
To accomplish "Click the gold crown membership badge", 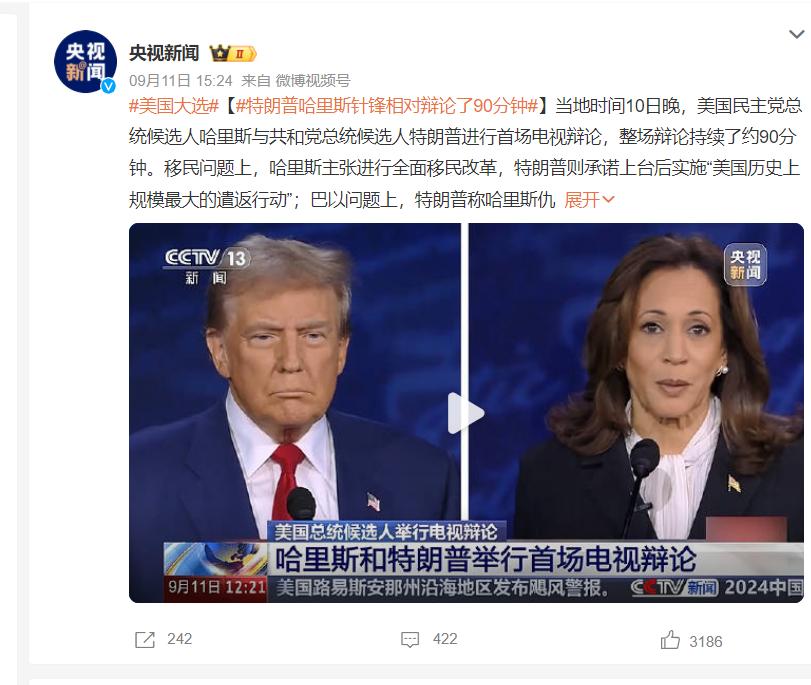I will (233, 53).
